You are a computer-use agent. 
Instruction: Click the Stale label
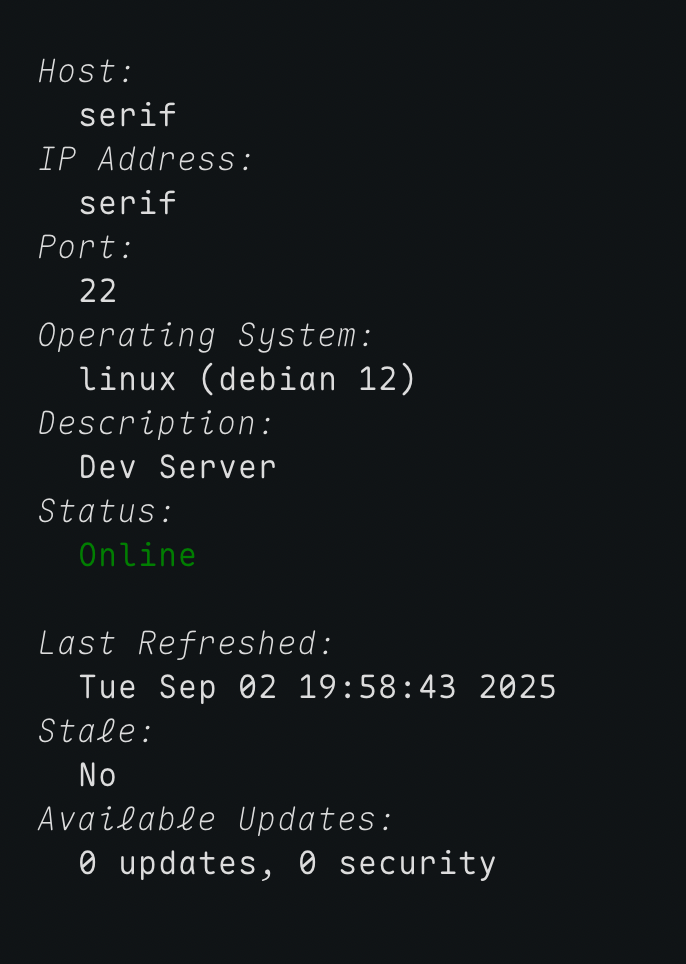point(96,731)
